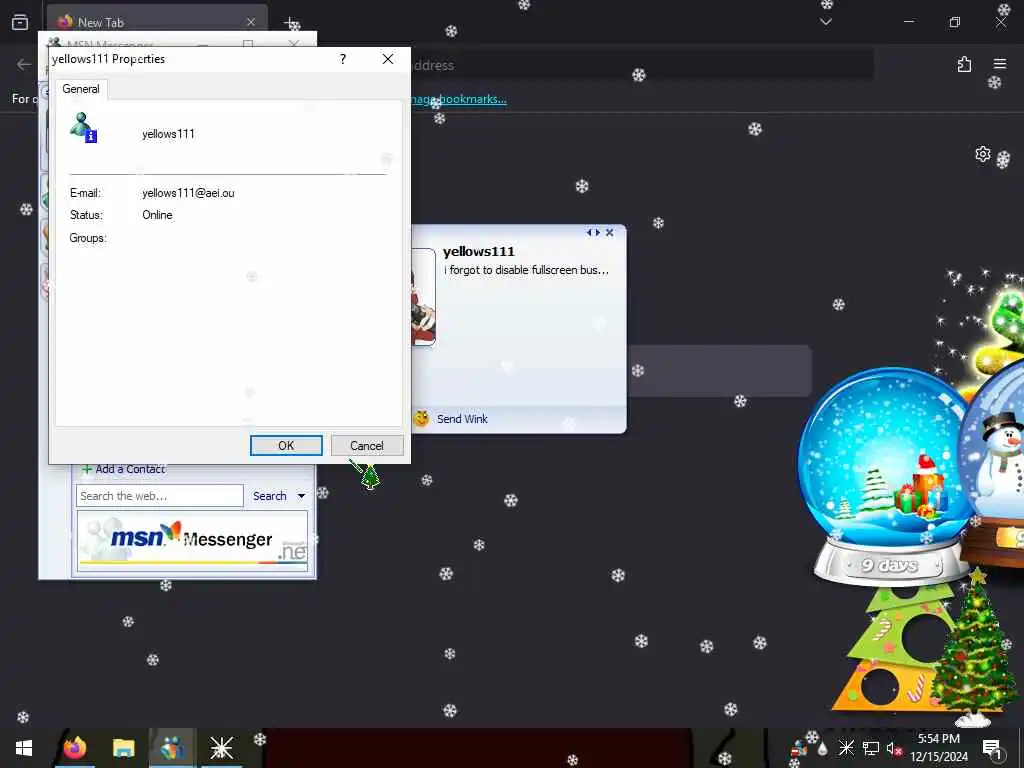Select the General tab in Properties
Screen dimensions: 1024x768
(x=81, y=89)
